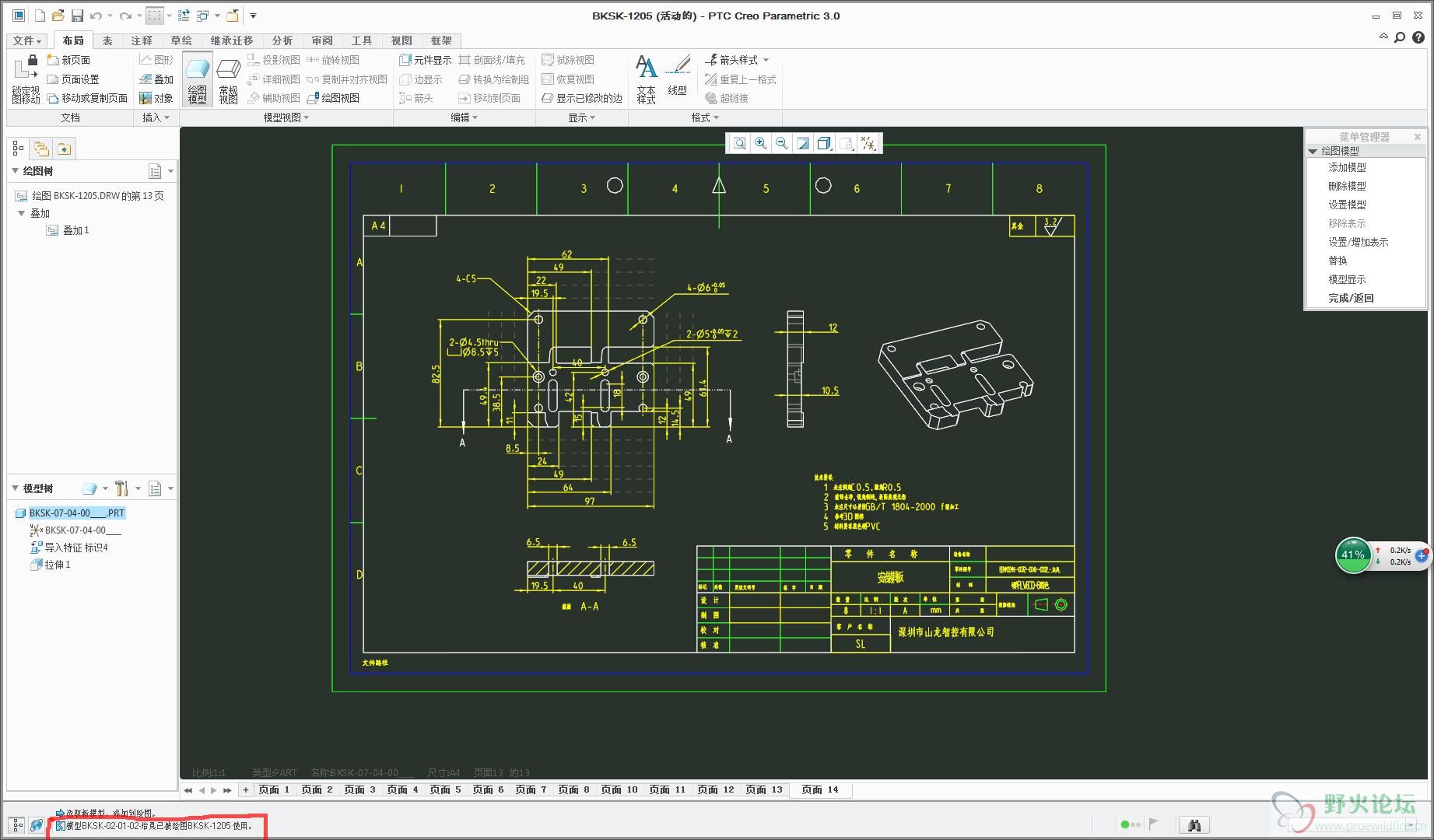The width and height of the screenshot is (1434, 840).
Task: Open 线型 line style tool
Action: pyautogui.click(x=678, y=75)
